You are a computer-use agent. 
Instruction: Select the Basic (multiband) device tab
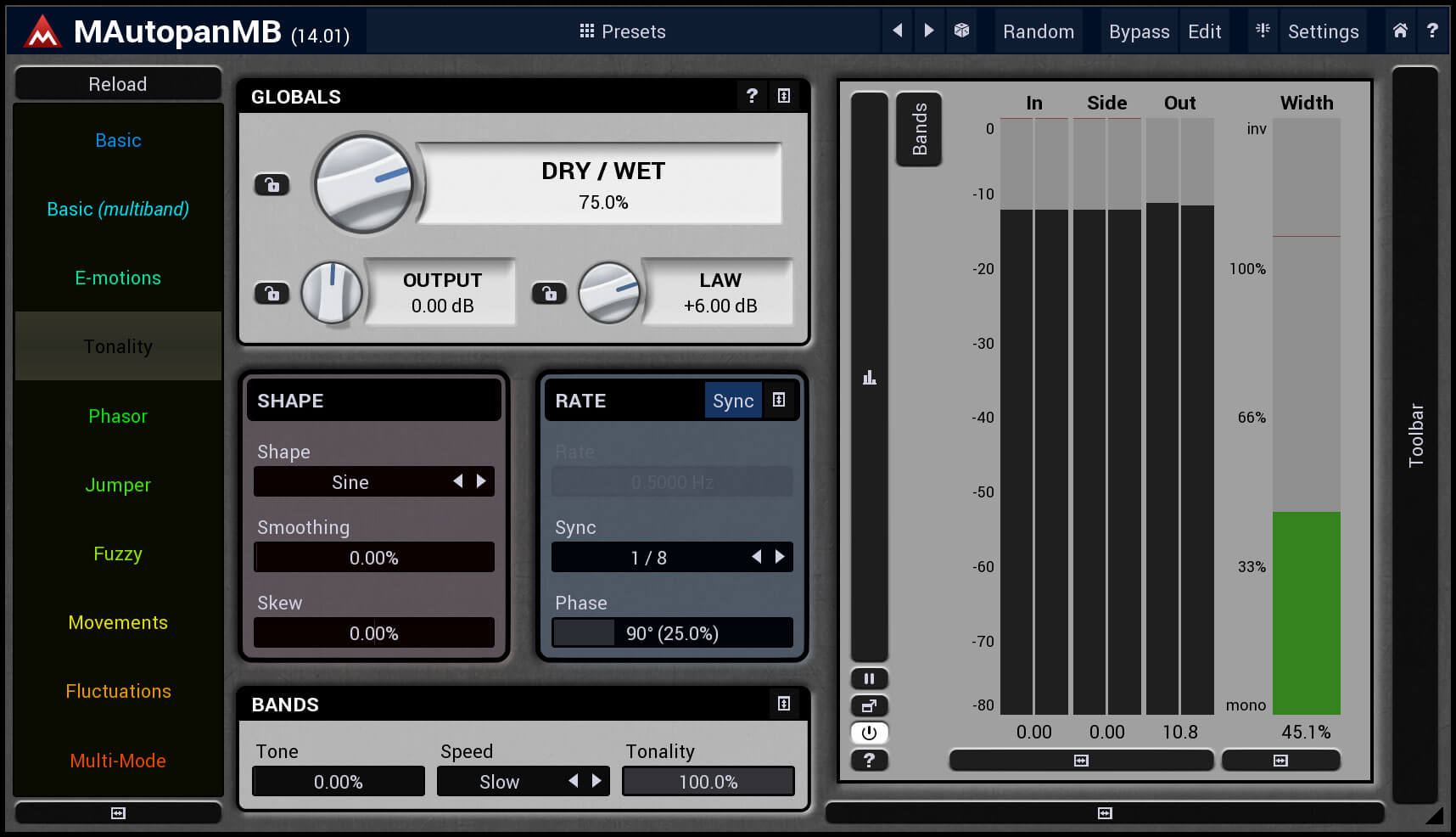click(x=118, y=209)
